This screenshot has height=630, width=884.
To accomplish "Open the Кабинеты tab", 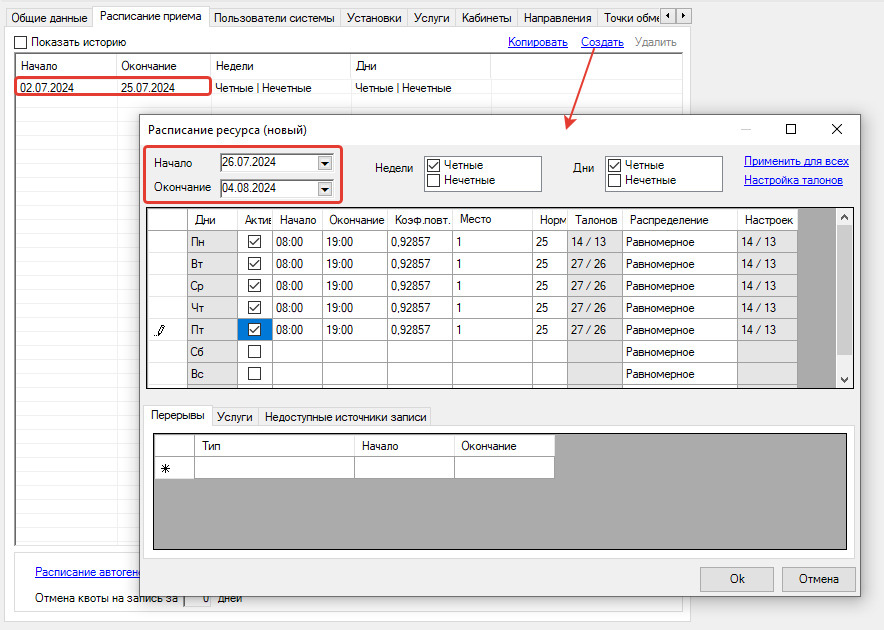I will (487, 18).
